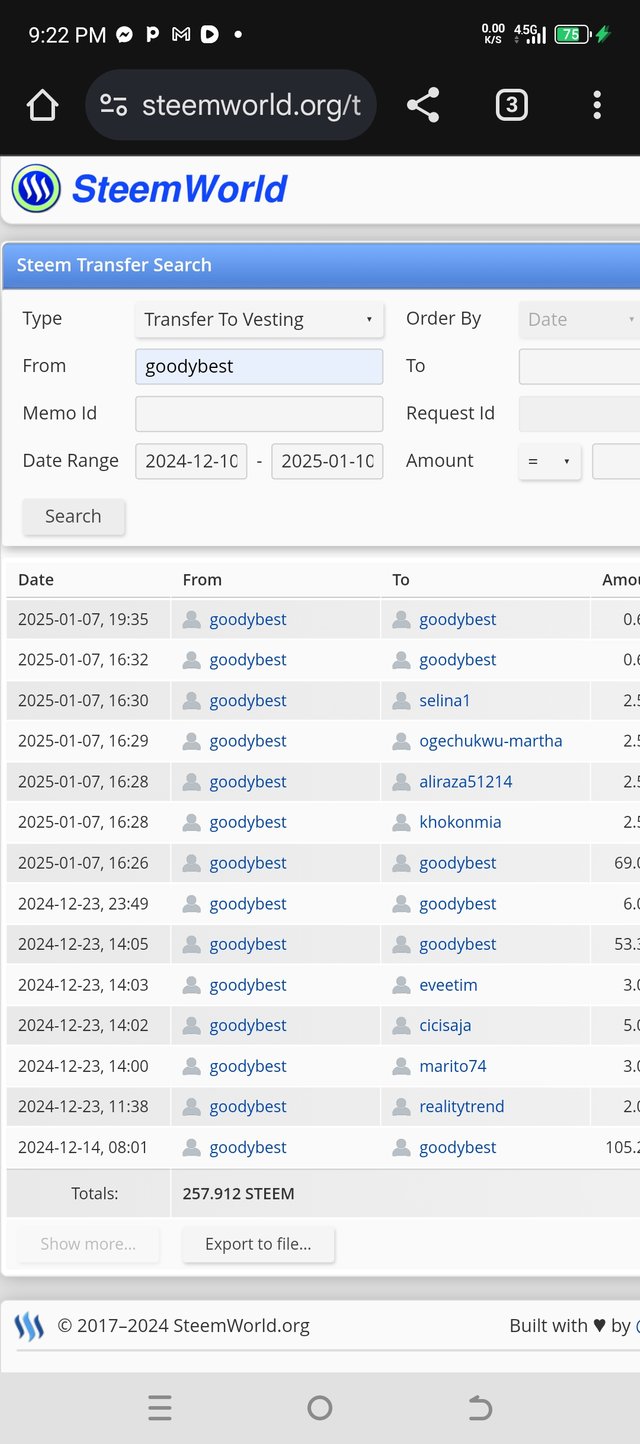Image resolution: width=640 pixels, height=1444 pixels.
Task: Open the tab switcher showing 3 tabs
Action: pyautogui.click(x=511, y=105)
